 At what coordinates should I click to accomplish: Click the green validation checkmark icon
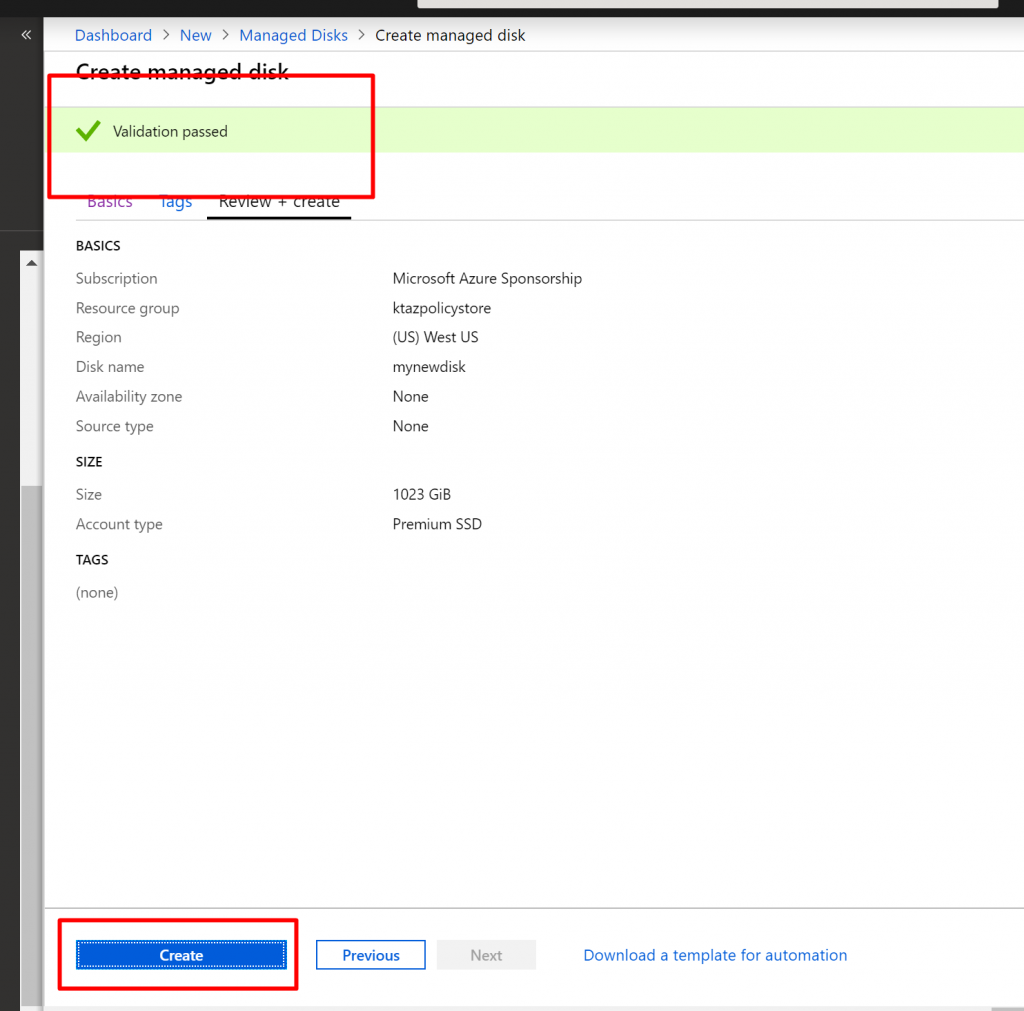tap(88, 131)
